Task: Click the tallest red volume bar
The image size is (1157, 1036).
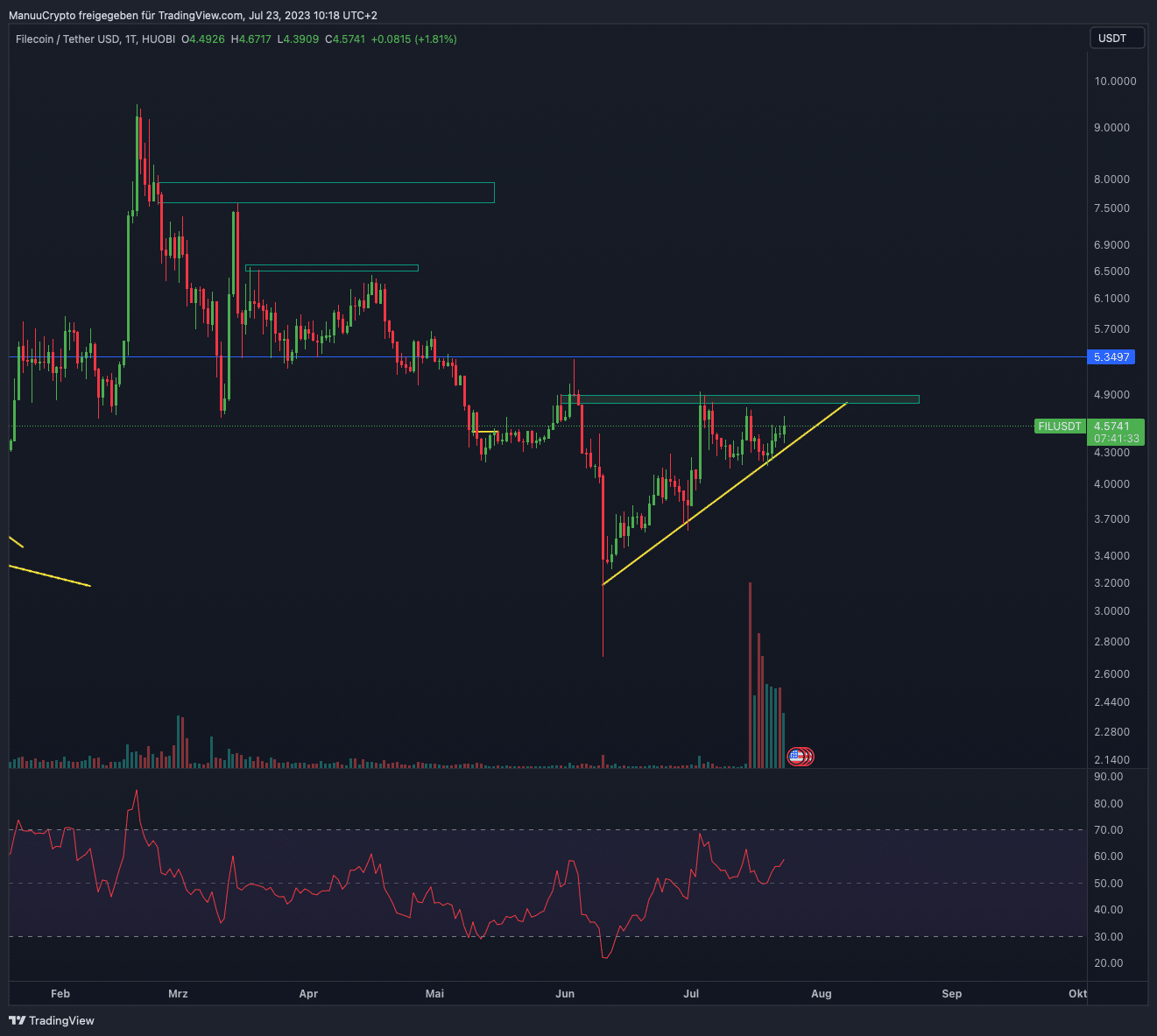Action: [751, 674]
